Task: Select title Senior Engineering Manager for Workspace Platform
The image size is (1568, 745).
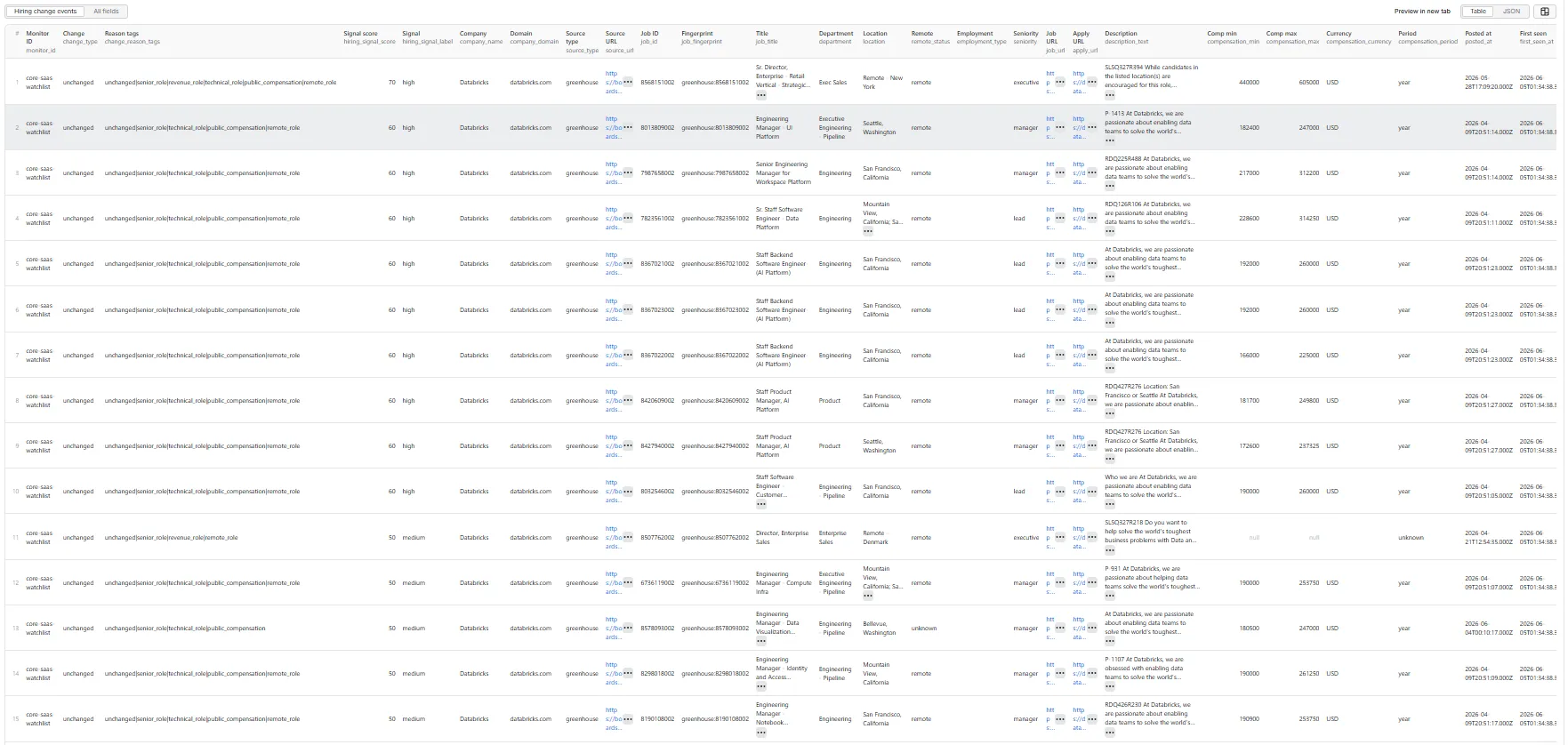Action: (x=784, y=172)
